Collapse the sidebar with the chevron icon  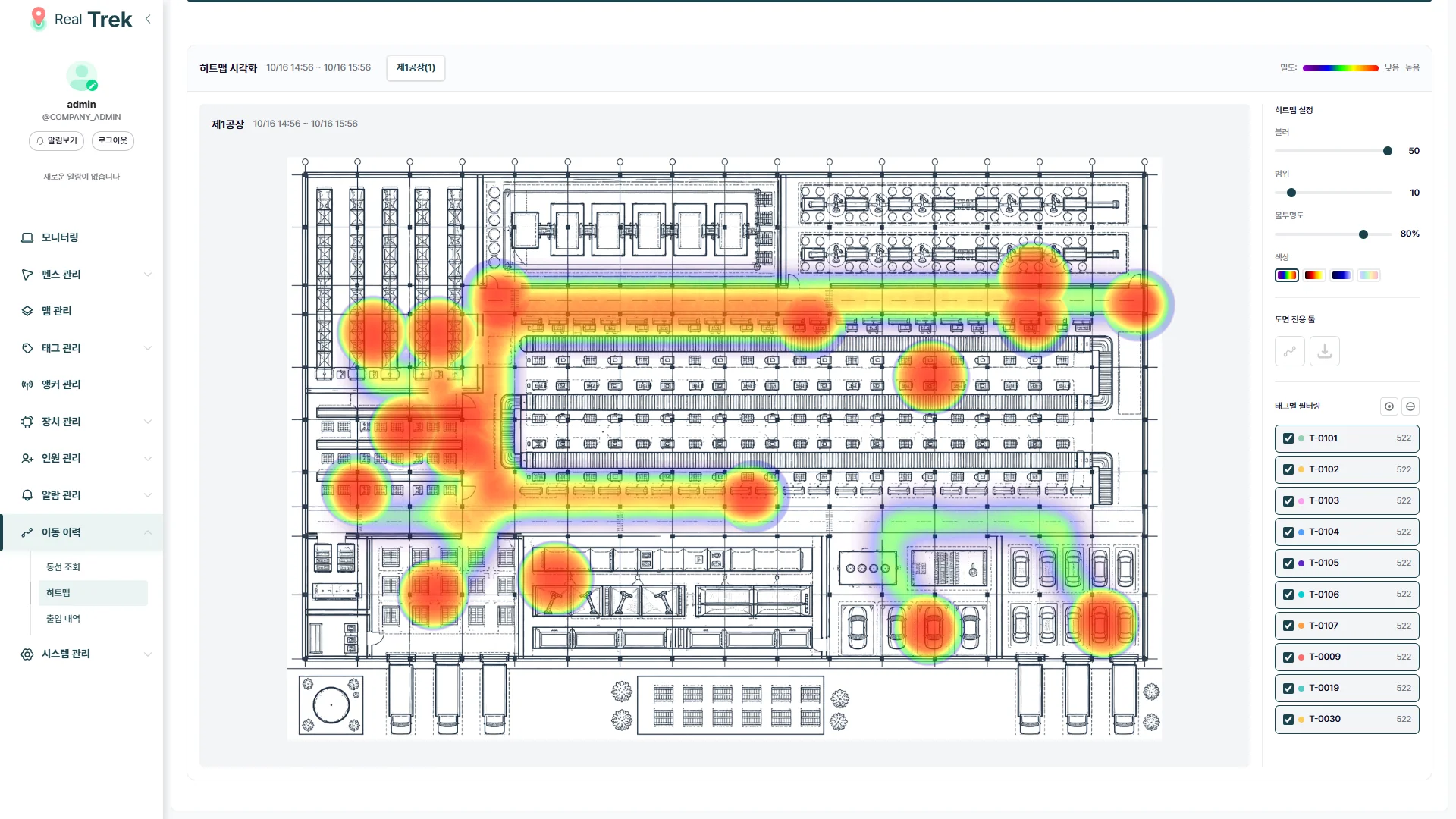[148, 19]
